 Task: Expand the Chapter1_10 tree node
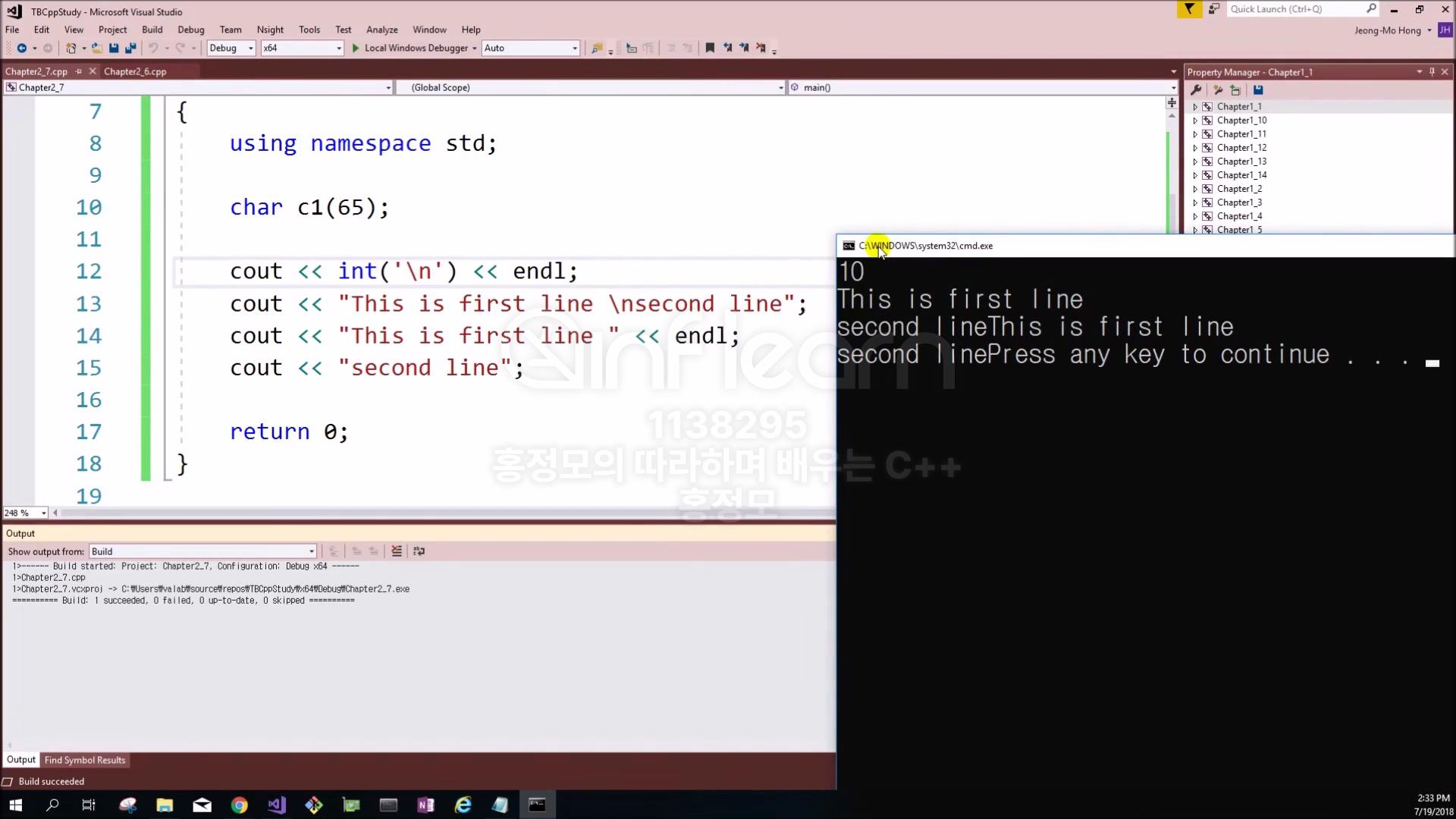click(x=1195, y=121)
